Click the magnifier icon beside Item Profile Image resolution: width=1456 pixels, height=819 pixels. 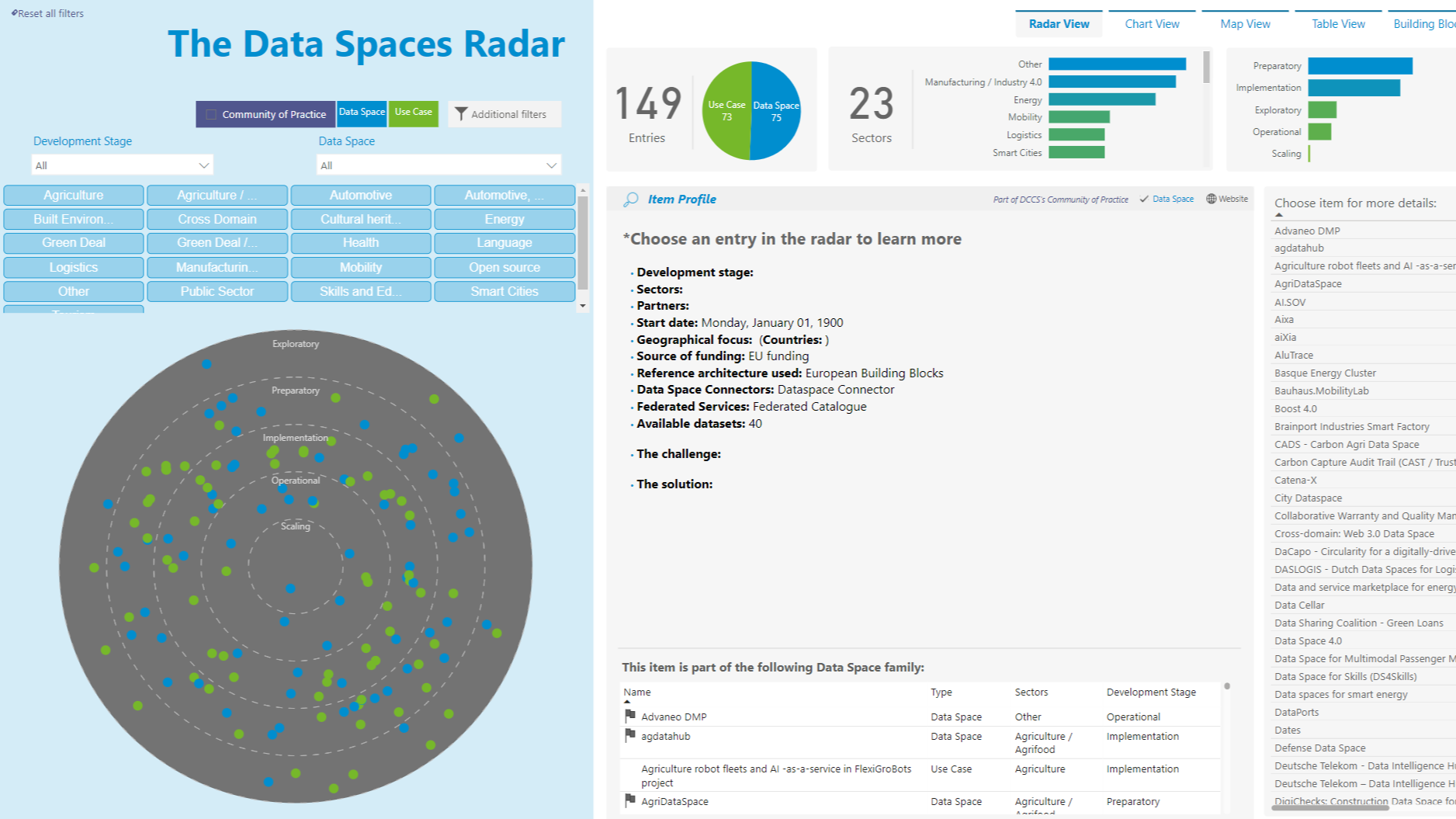[630, 199]
